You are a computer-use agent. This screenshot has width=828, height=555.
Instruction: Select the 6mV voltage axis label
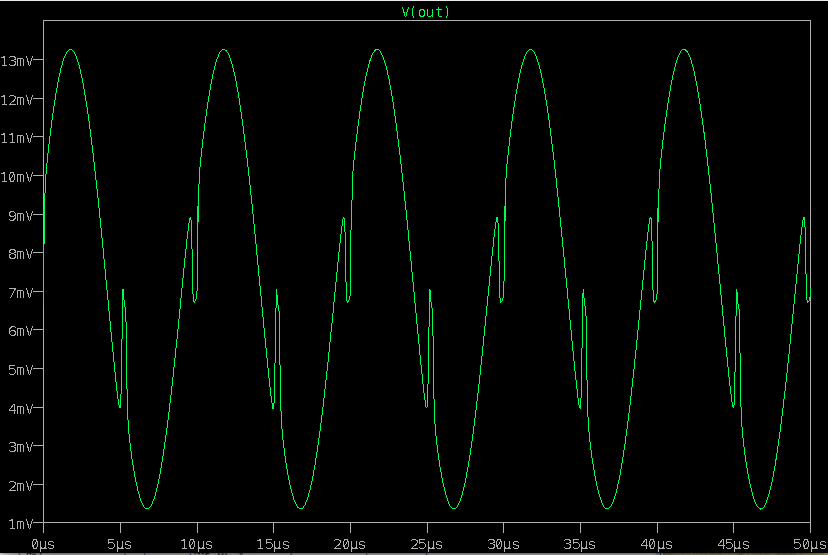pyautogui.click(x=21, y=332)
